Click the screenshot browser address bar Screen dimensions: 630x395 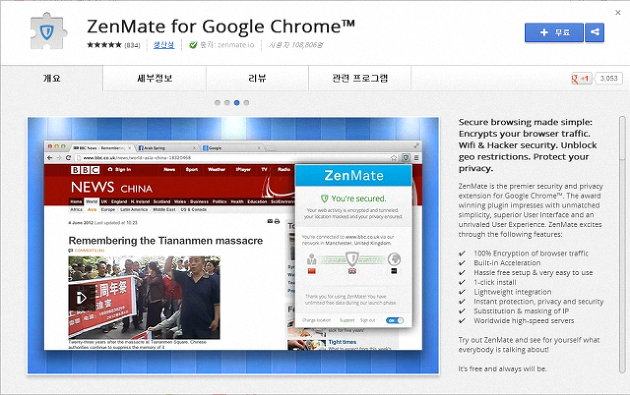pos(237,158)
